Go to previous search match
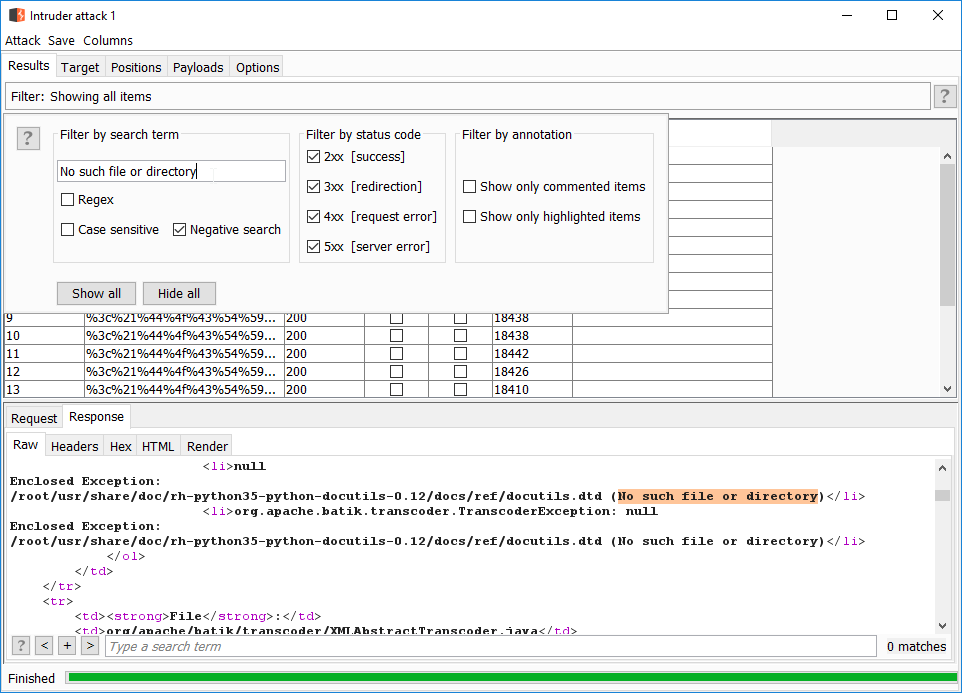 (x=44, y=646)
